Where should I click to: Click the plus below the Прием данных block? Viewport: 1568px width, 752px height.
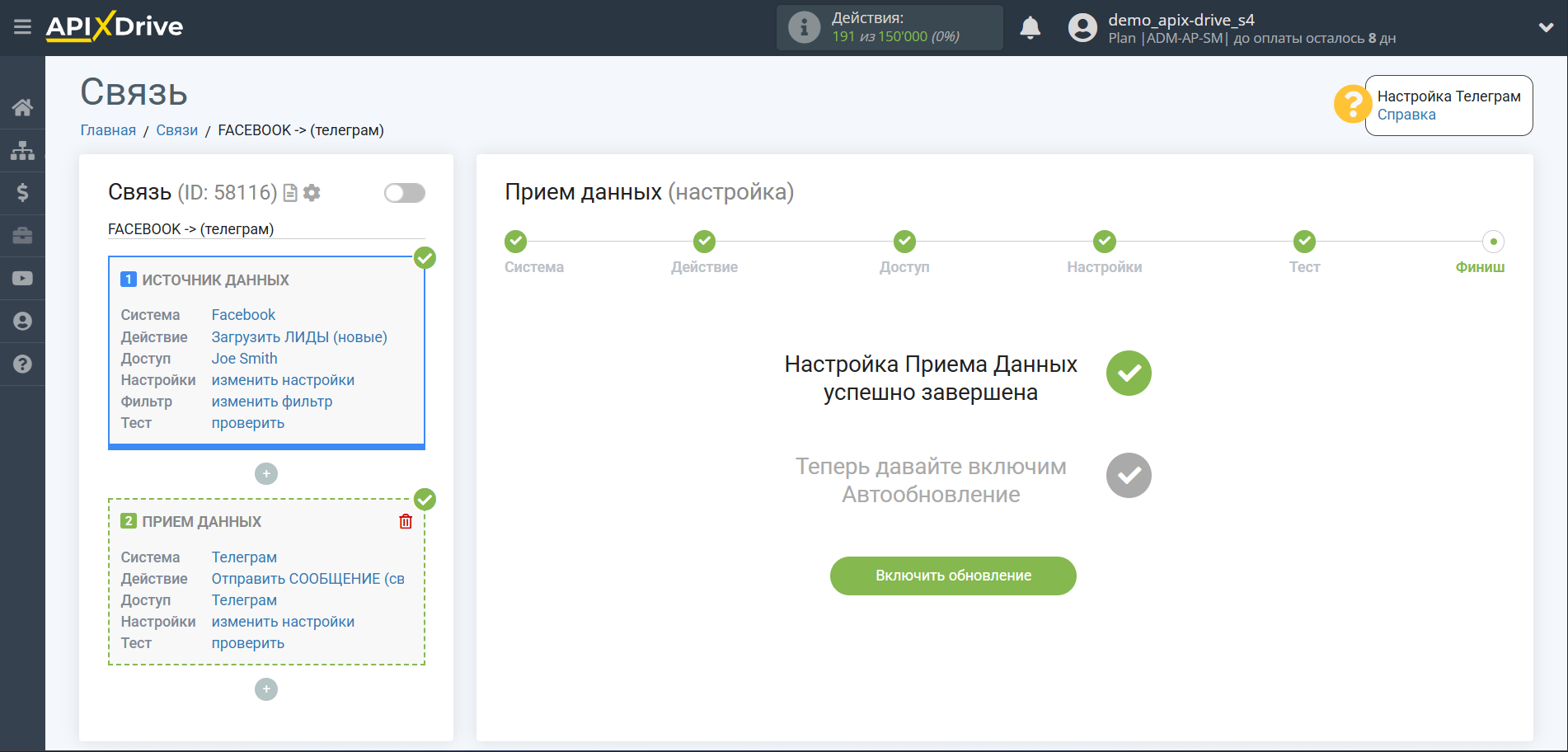[x=265, y=689]
